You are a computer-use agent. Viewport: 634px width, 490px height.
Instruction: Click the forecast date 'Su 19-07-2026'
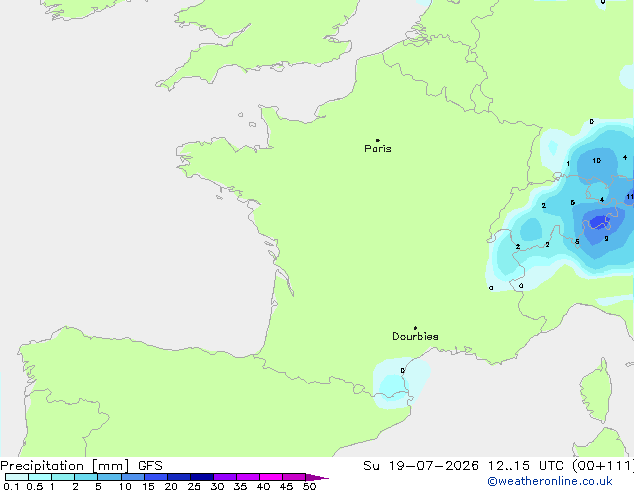(x=421, y=466)
